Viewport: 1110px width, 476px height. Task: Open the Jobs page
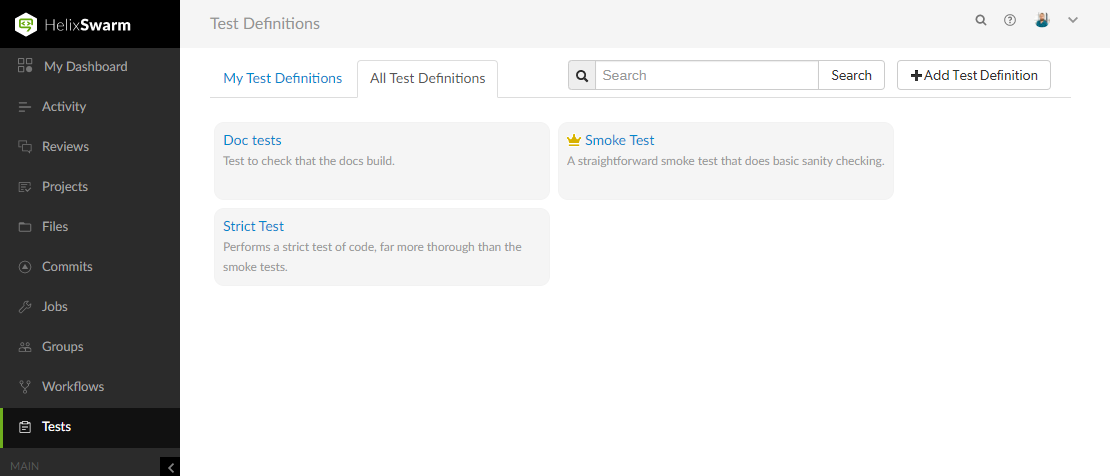tap(54, 307)
